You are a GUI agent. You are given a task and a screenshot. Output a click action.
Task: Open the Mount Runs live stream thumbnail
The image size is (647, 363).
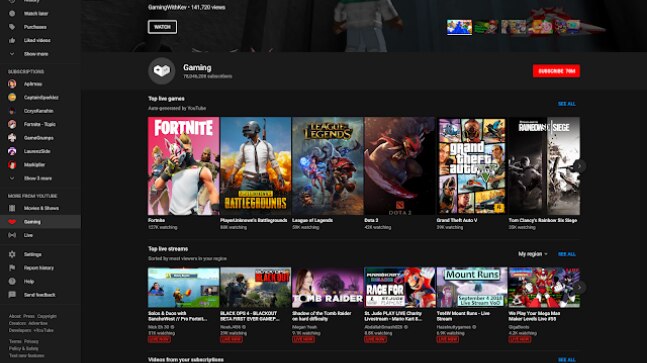[x=472, y=288]
